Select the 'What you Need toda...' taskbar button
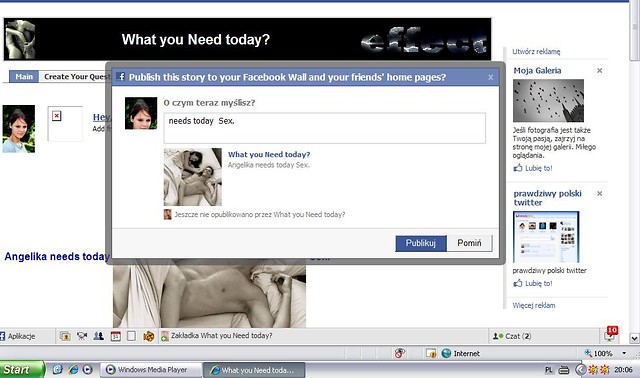640x378 pixels. [254, 370]
